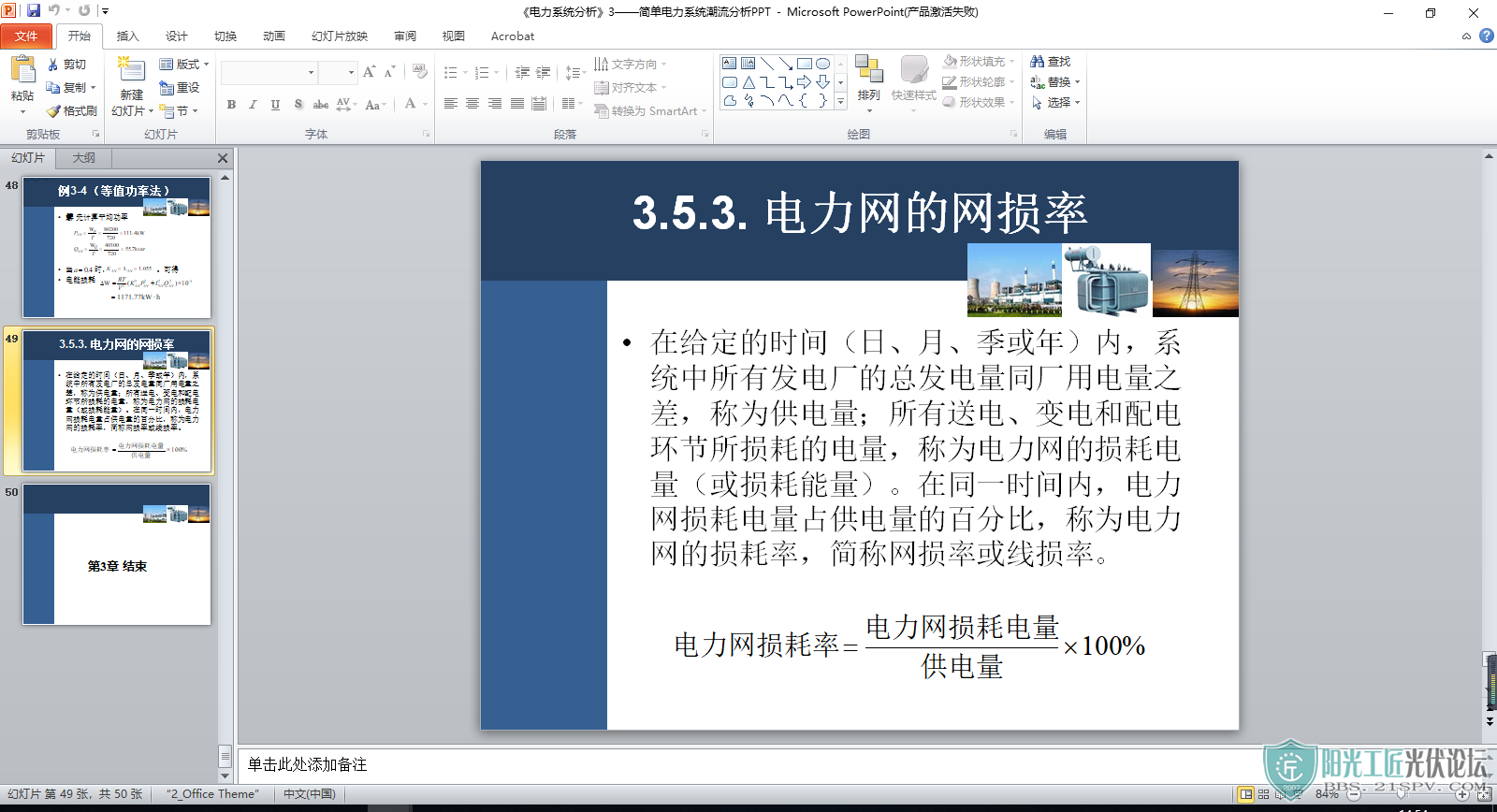Click the Cut (剪切) scissors button
This screenshot has height=812, width=1497.
[x=66, y=65]
